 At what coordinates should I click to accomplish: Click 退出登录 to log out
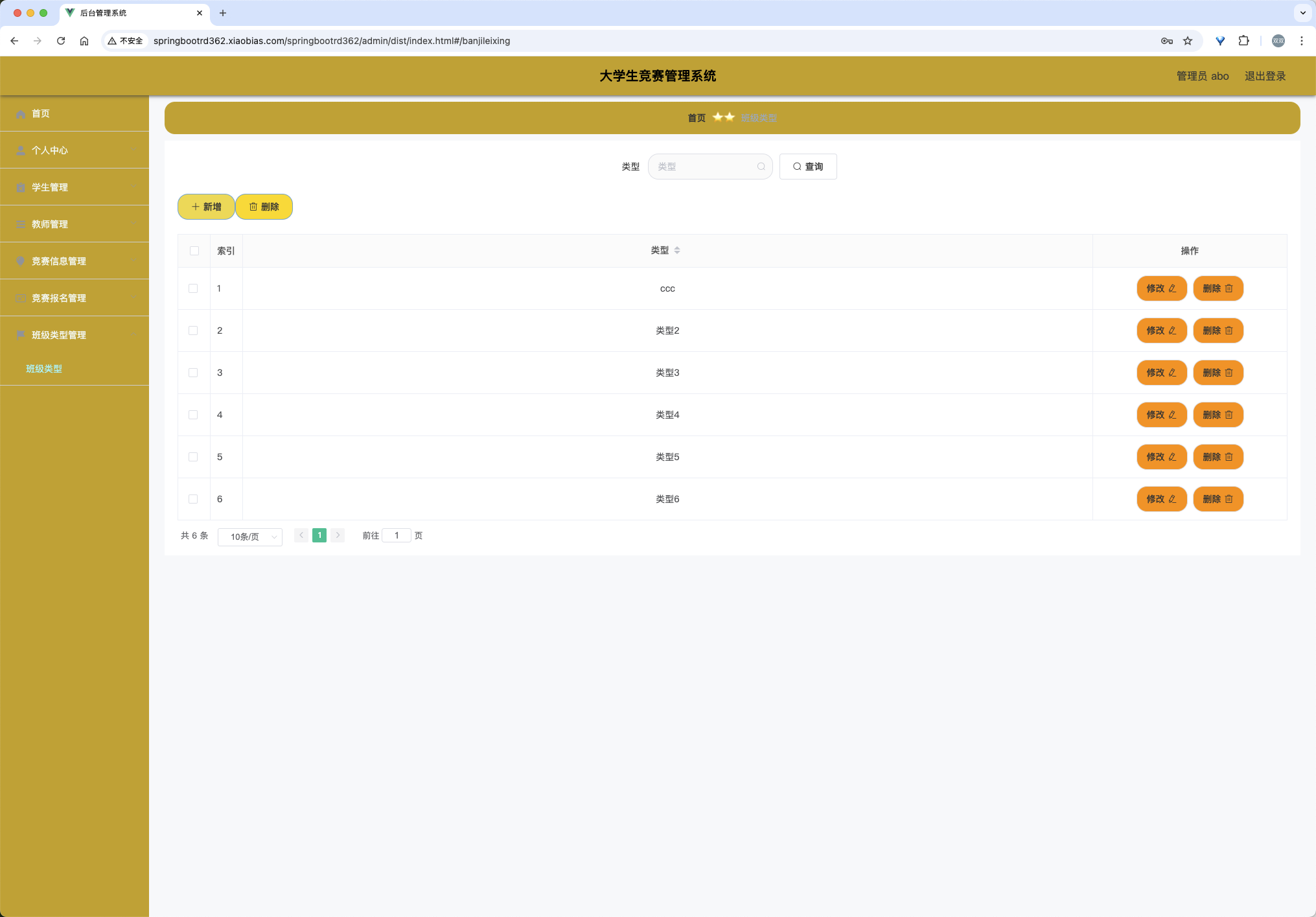(1265, 76)
